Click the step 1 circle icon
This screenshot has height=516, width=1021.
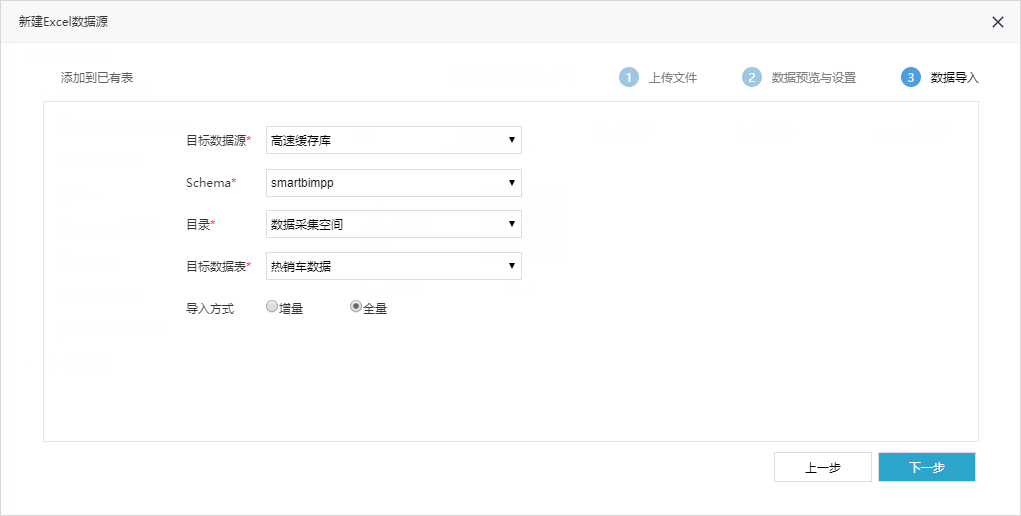(628, 78)
